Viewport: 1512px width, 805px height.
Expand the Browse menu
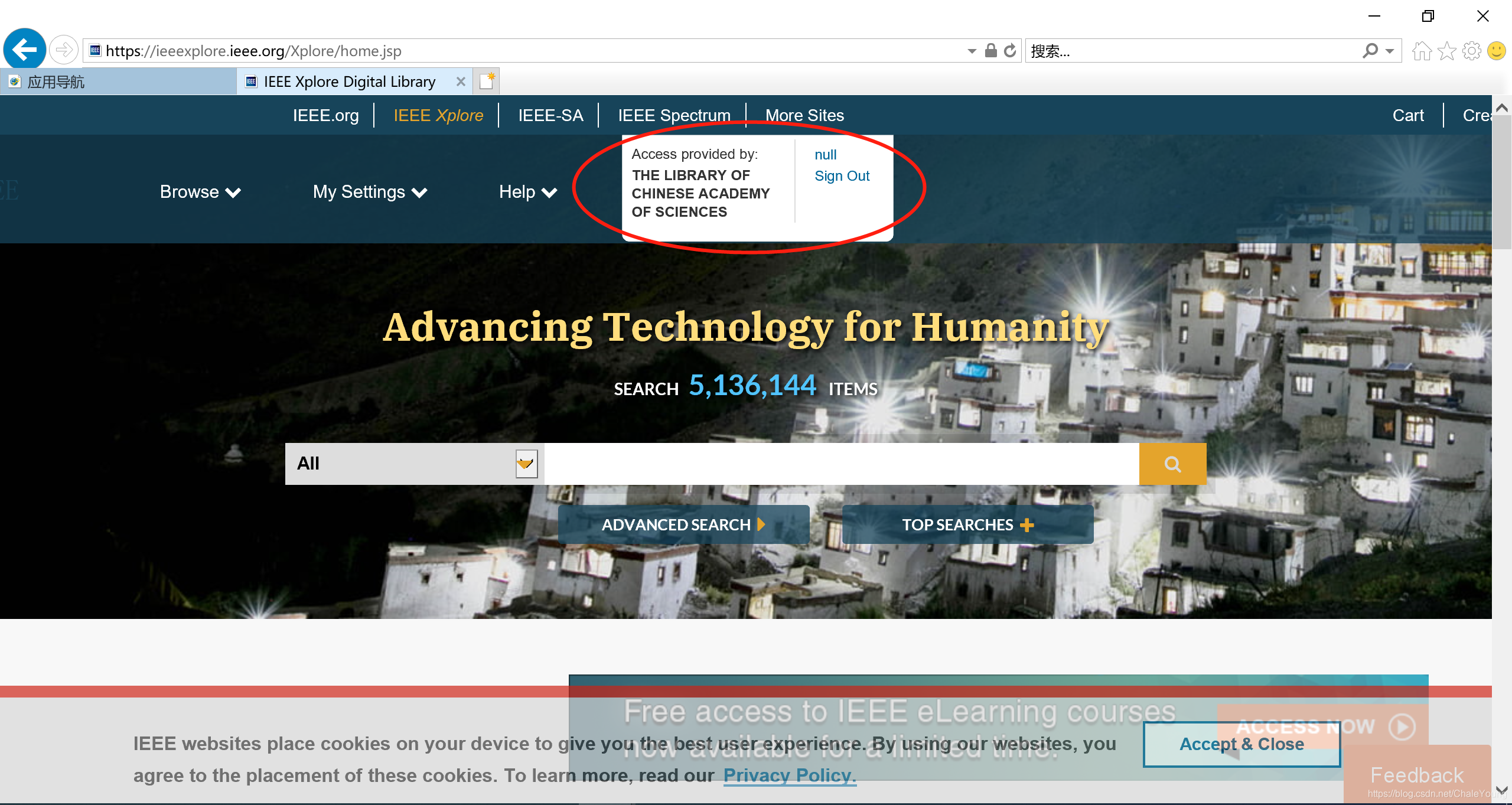coord(200,192)
